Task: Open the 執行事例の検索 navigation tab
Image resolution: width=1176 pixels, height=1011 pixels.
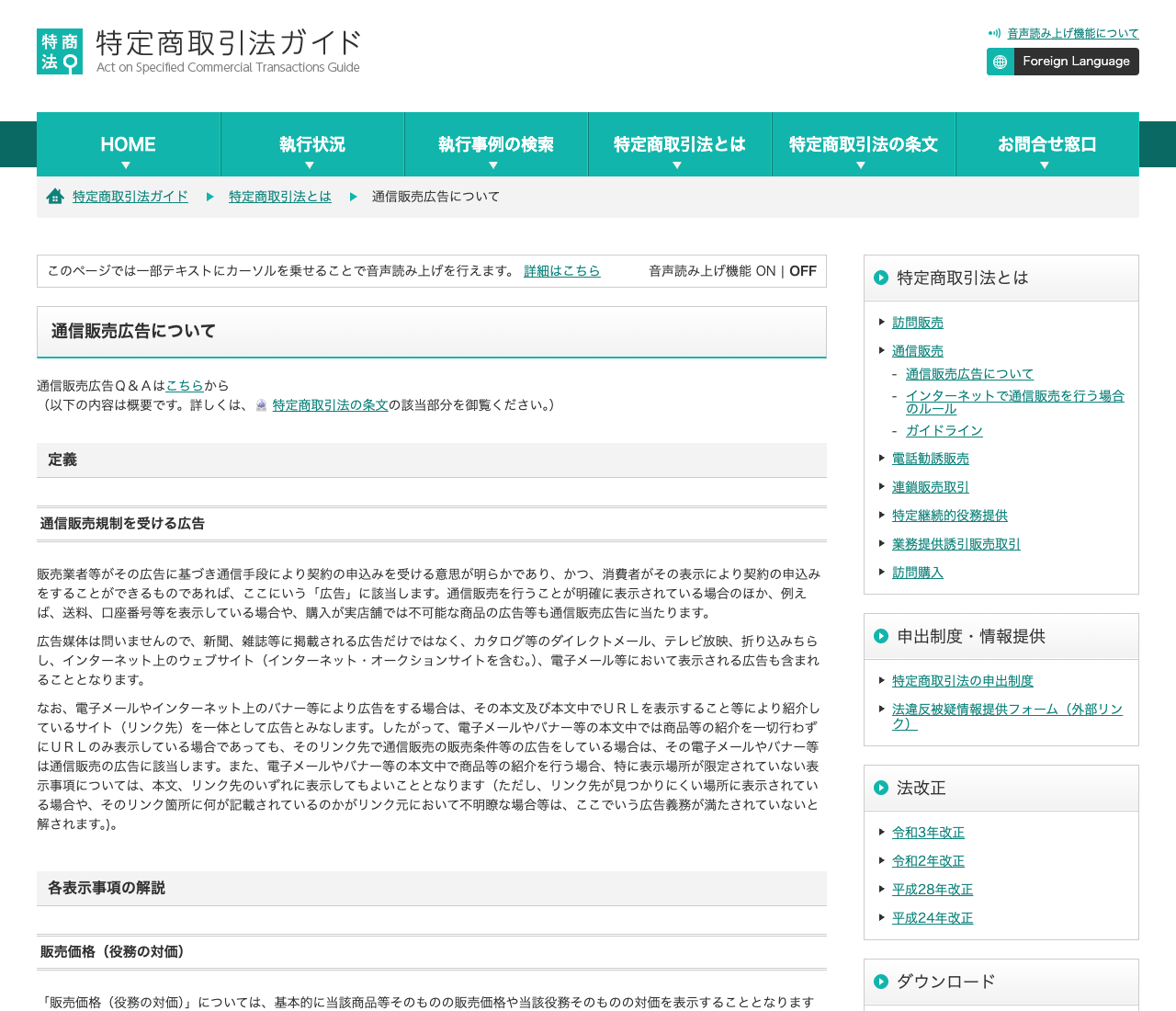Action: tap(496, 144)
